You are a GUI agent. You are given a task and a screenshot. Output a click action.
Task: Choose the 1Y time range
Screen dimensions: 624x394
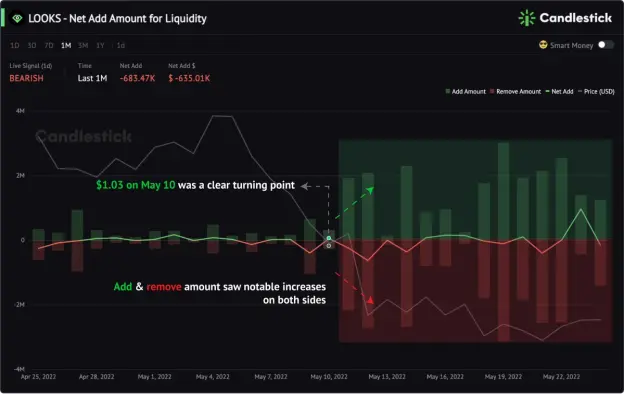coord(100,45)
